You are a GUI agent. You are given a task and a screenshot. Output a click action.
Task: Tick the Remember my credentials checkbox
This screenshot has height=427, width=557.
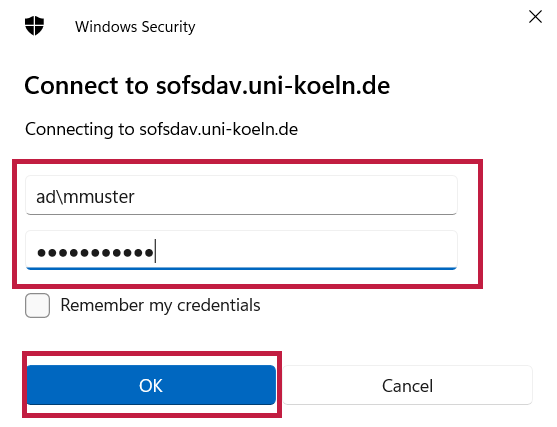37,305
